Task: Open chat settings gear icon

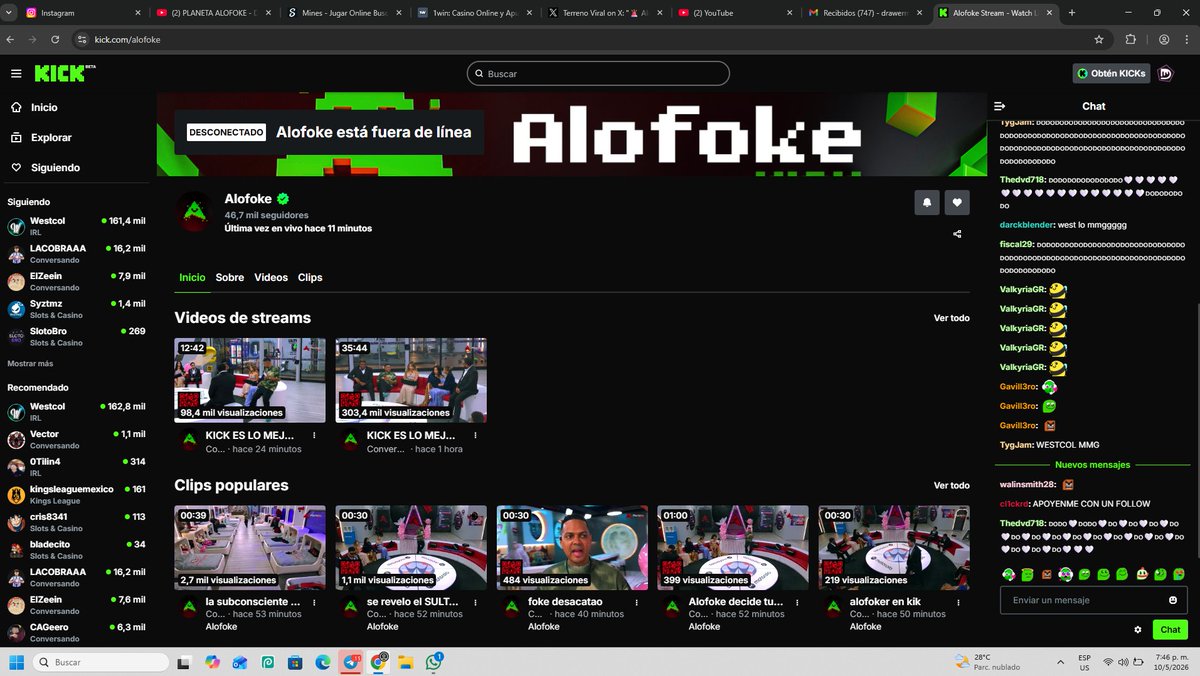Action: coord(1138,630)
